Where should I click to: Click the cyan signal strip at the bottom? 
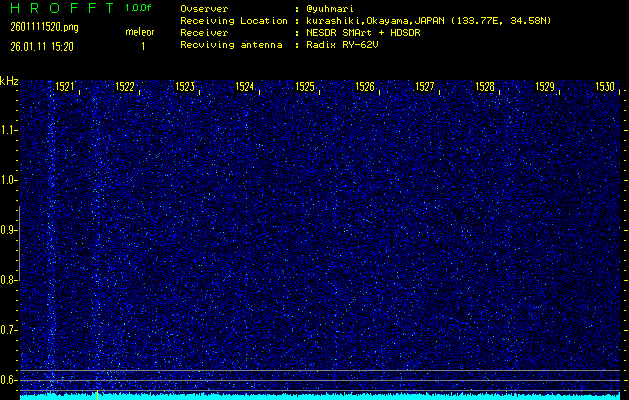click(x=320, y=395)
